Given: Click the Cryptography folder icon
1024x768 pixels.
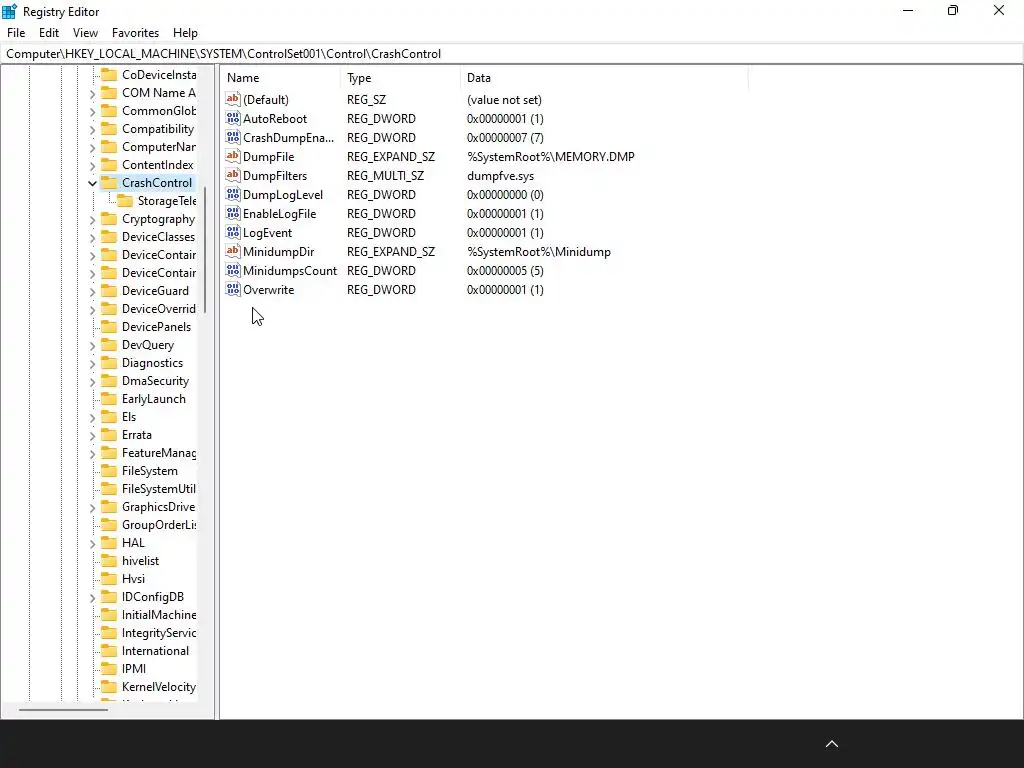Looking at the screenshot, I should tap(109, 219).
